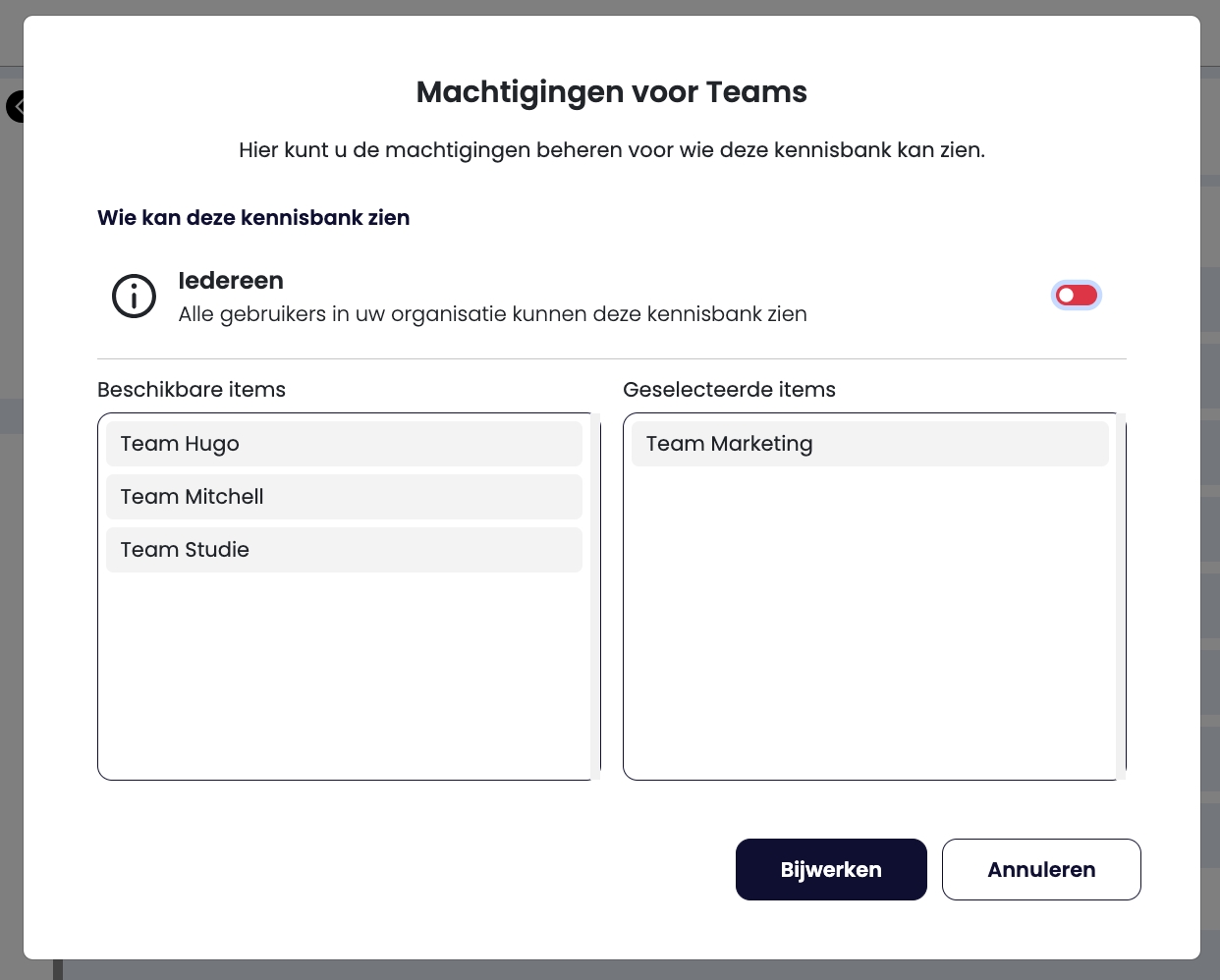Pick Team Studie in the available list
The width and height of the screenshot is (1220, 980).
click(x=344, y=550)
